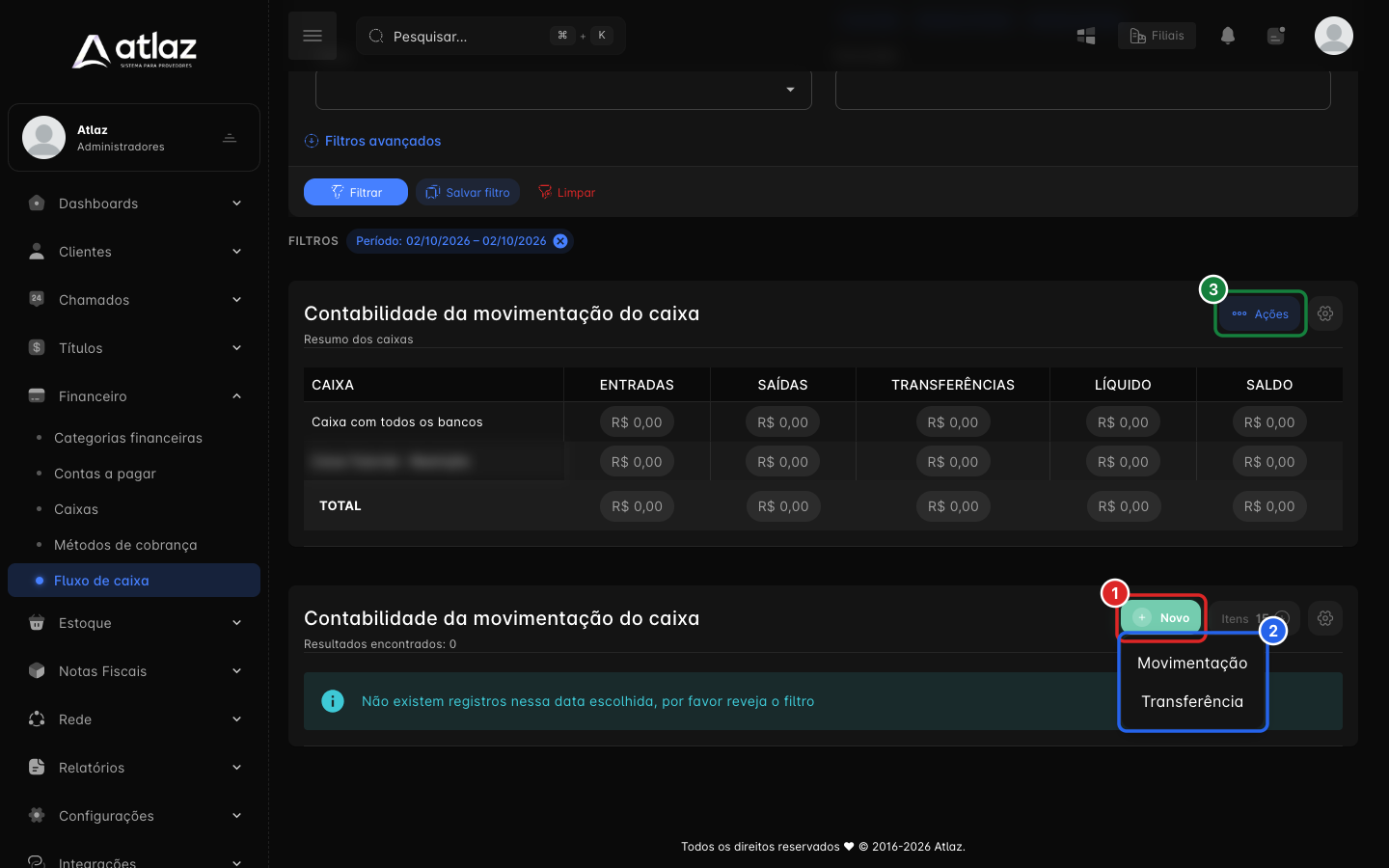Click the Relatórios document icon
Viewport: 1389px width, 868px height.
(37, 767)
